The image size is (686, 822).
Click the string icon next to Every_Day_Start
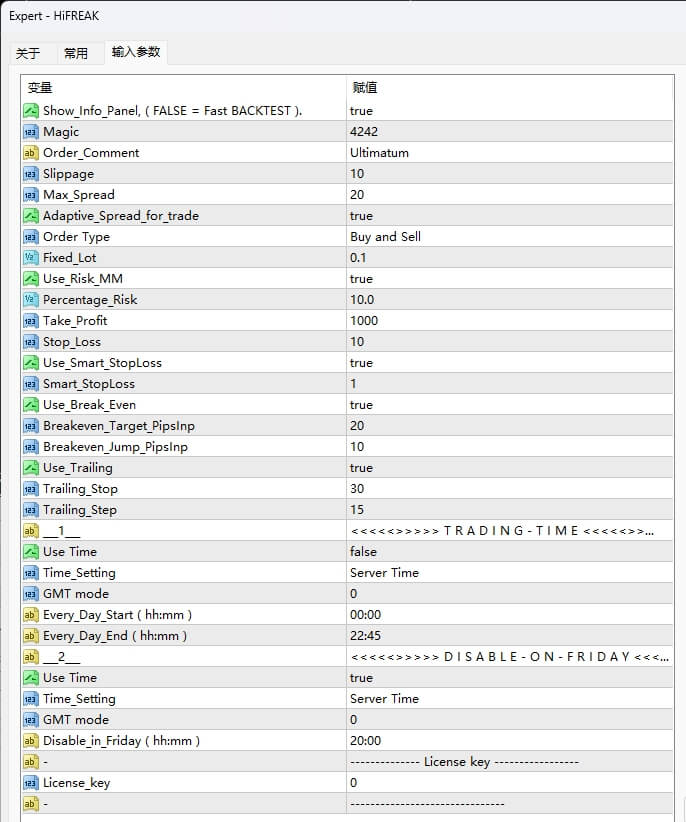click(31, 614)
